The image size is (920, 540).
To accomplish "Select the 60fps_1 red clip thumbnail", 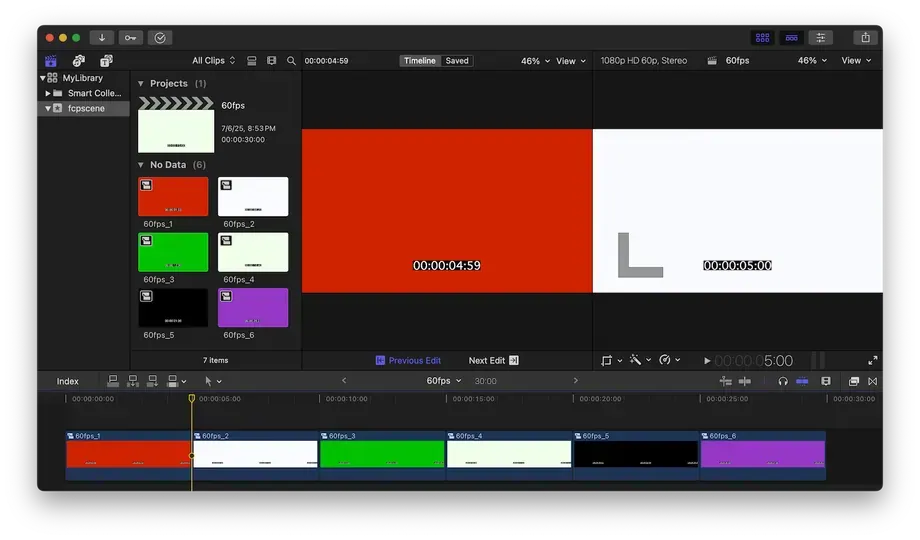I will (x=173, y=197).
